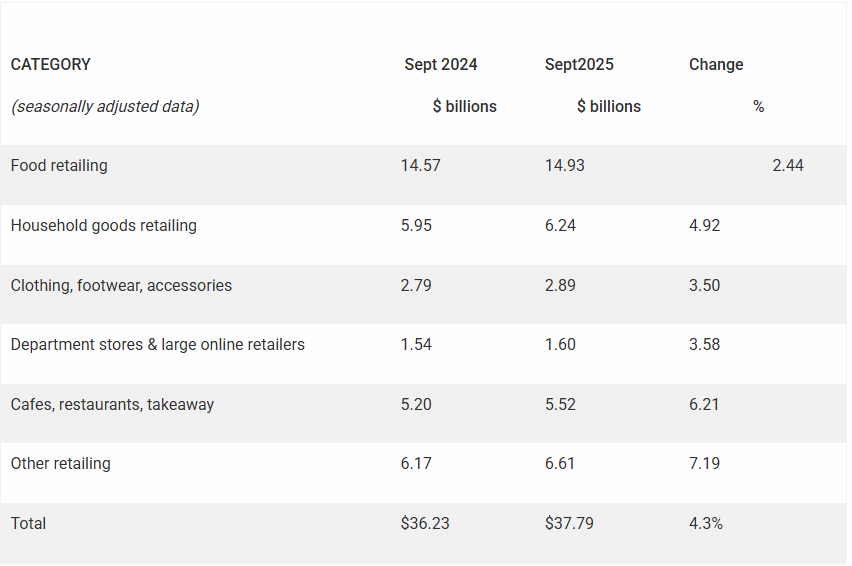Click the Sept2025 column header

[x=579, y=65]
